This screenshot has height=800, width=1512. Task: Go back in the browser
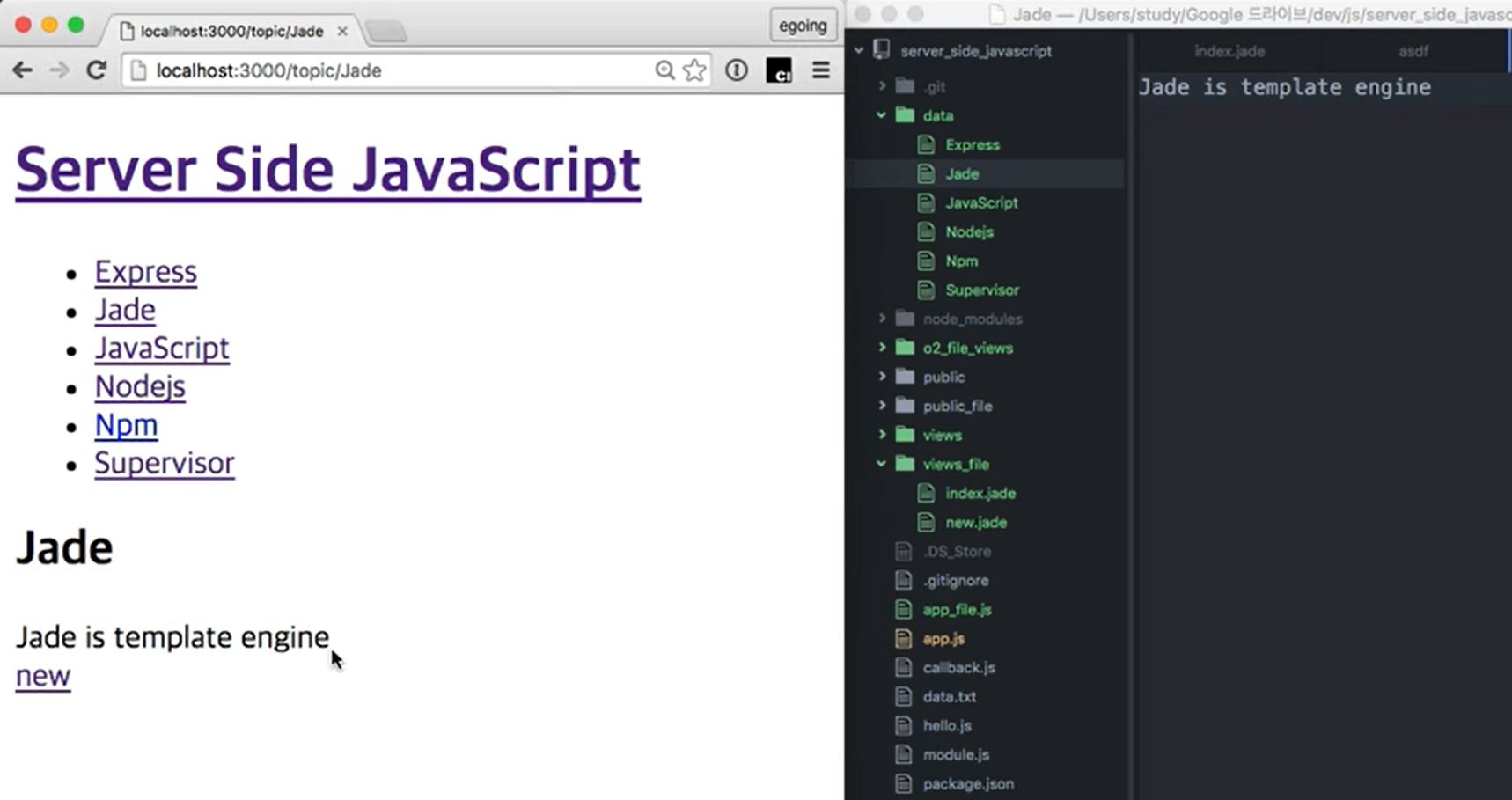click(22, 70)
